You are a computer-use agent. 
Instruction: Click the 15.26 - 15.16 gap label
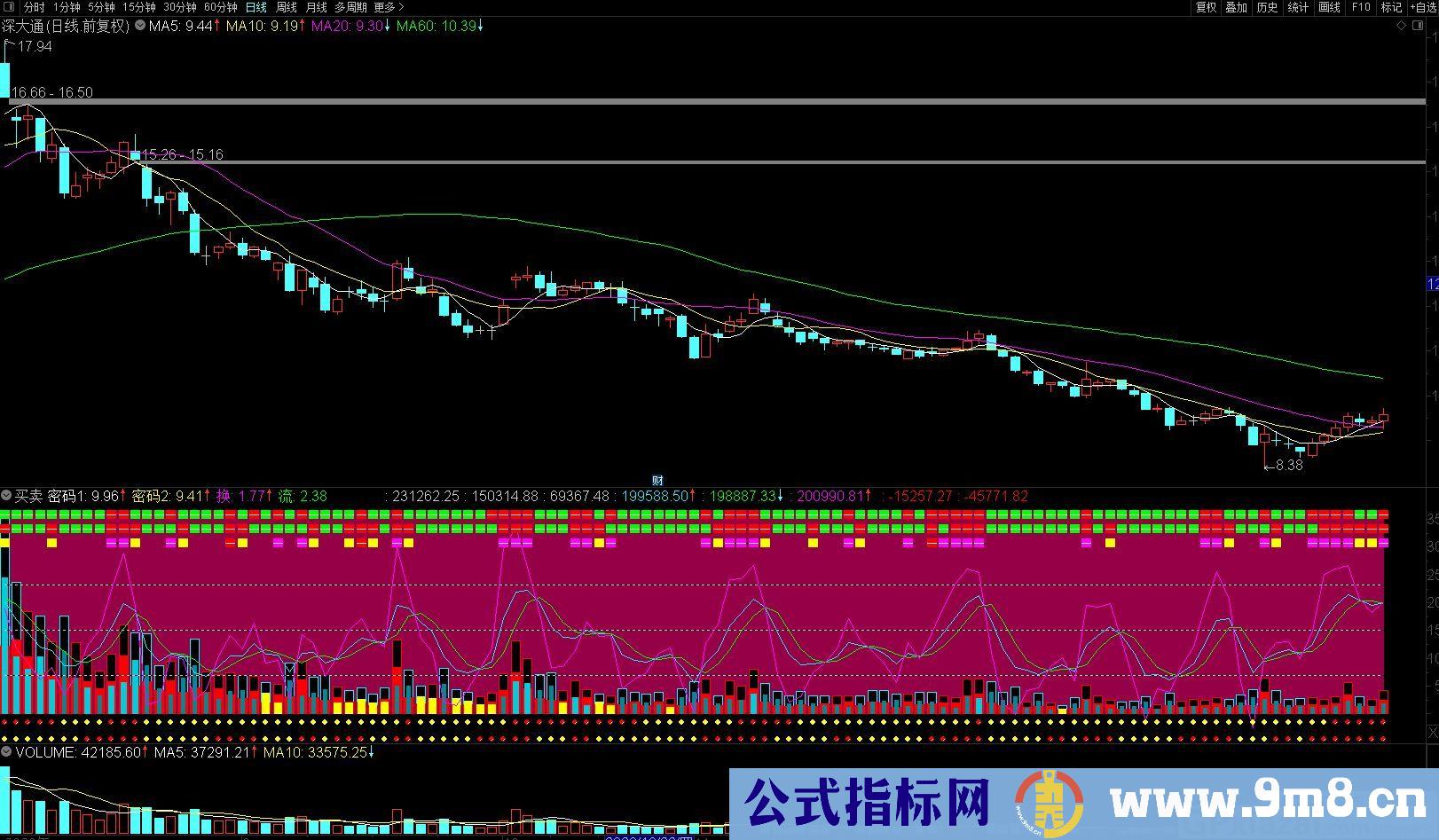pos(182,154)
